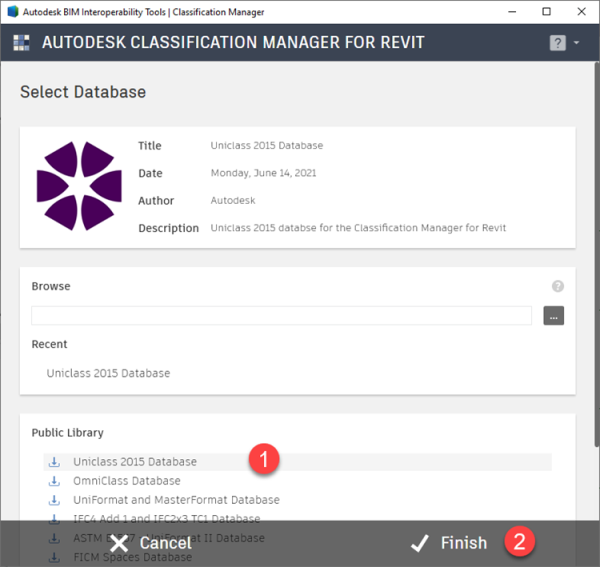This screenshot has width=600, height=567.
Task: Click Finish to confirm database selection
Action: (x=451, y=543)
